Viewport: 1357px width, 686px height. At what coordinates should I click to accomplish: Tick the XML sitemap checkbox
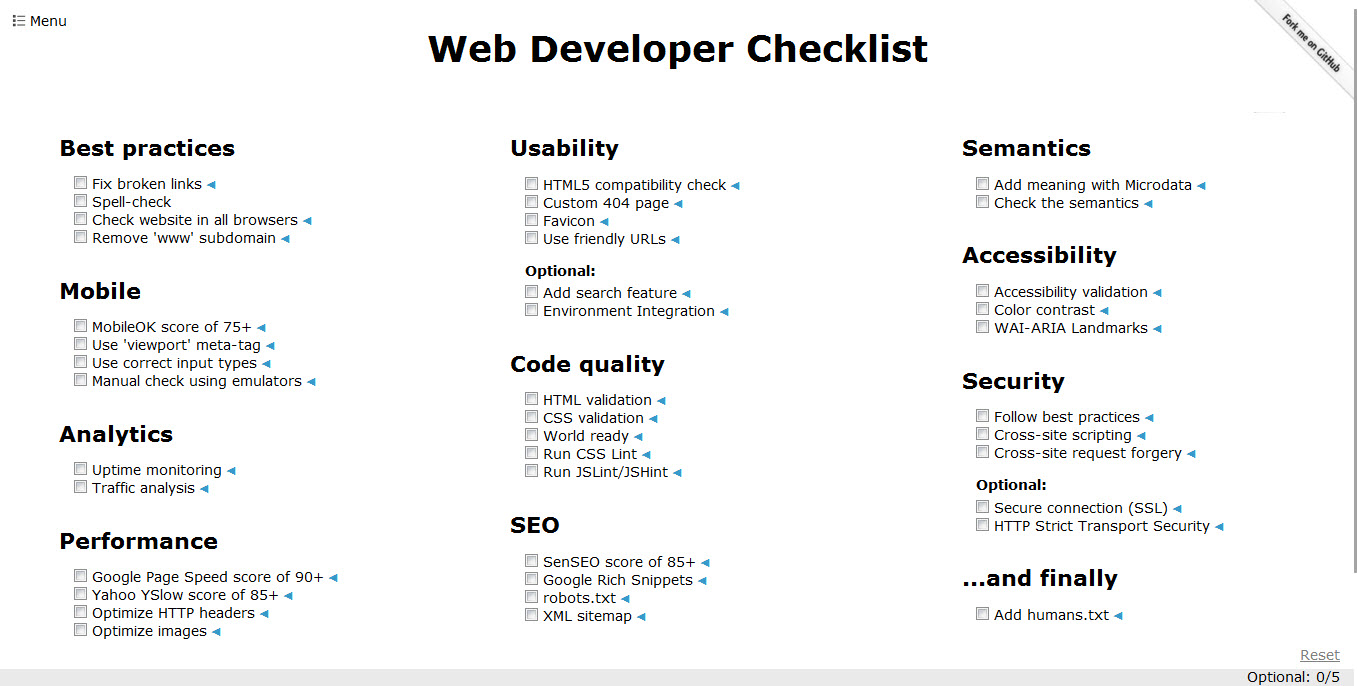531,615
